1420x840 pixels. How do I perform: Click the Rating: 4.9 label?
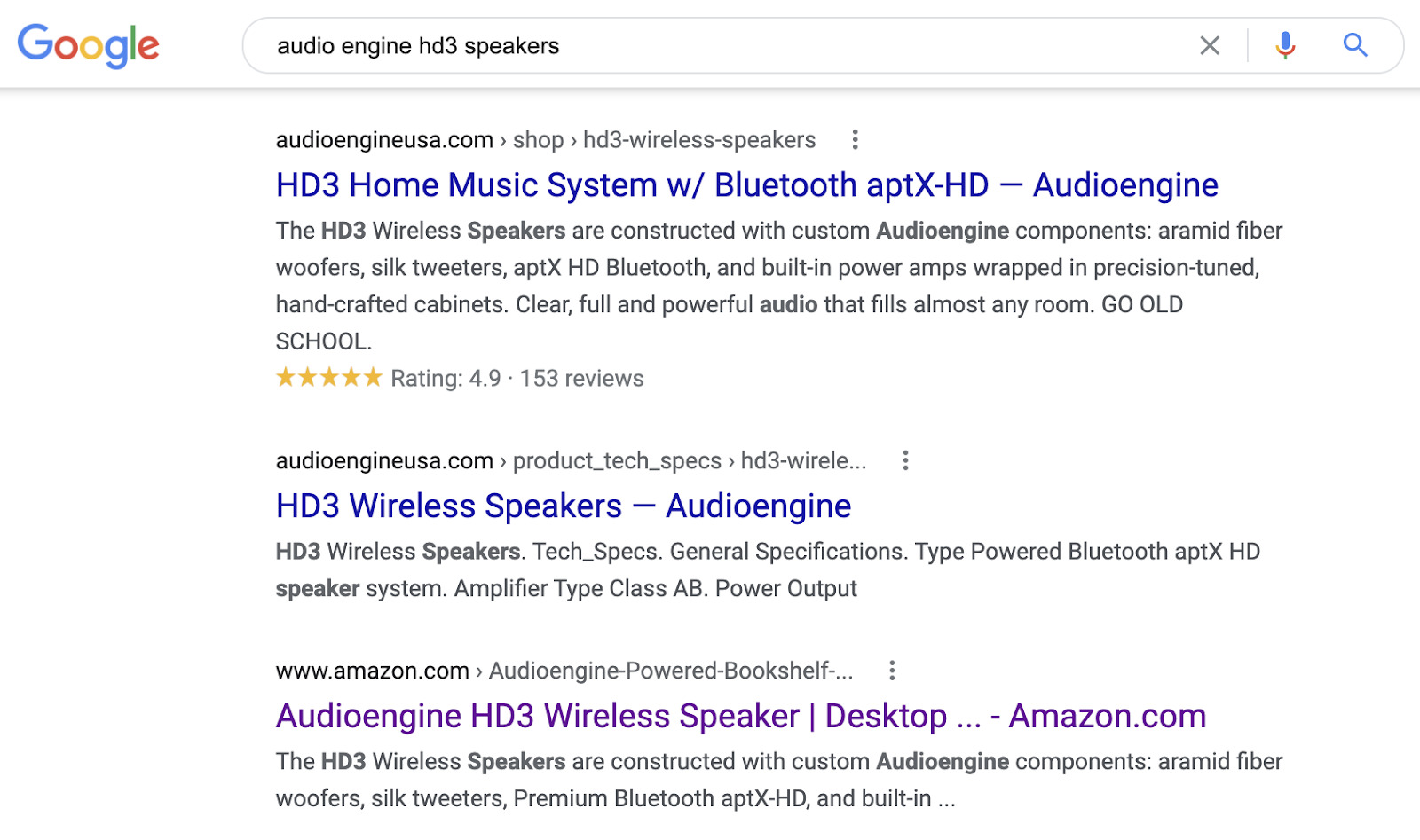[446, 379]
